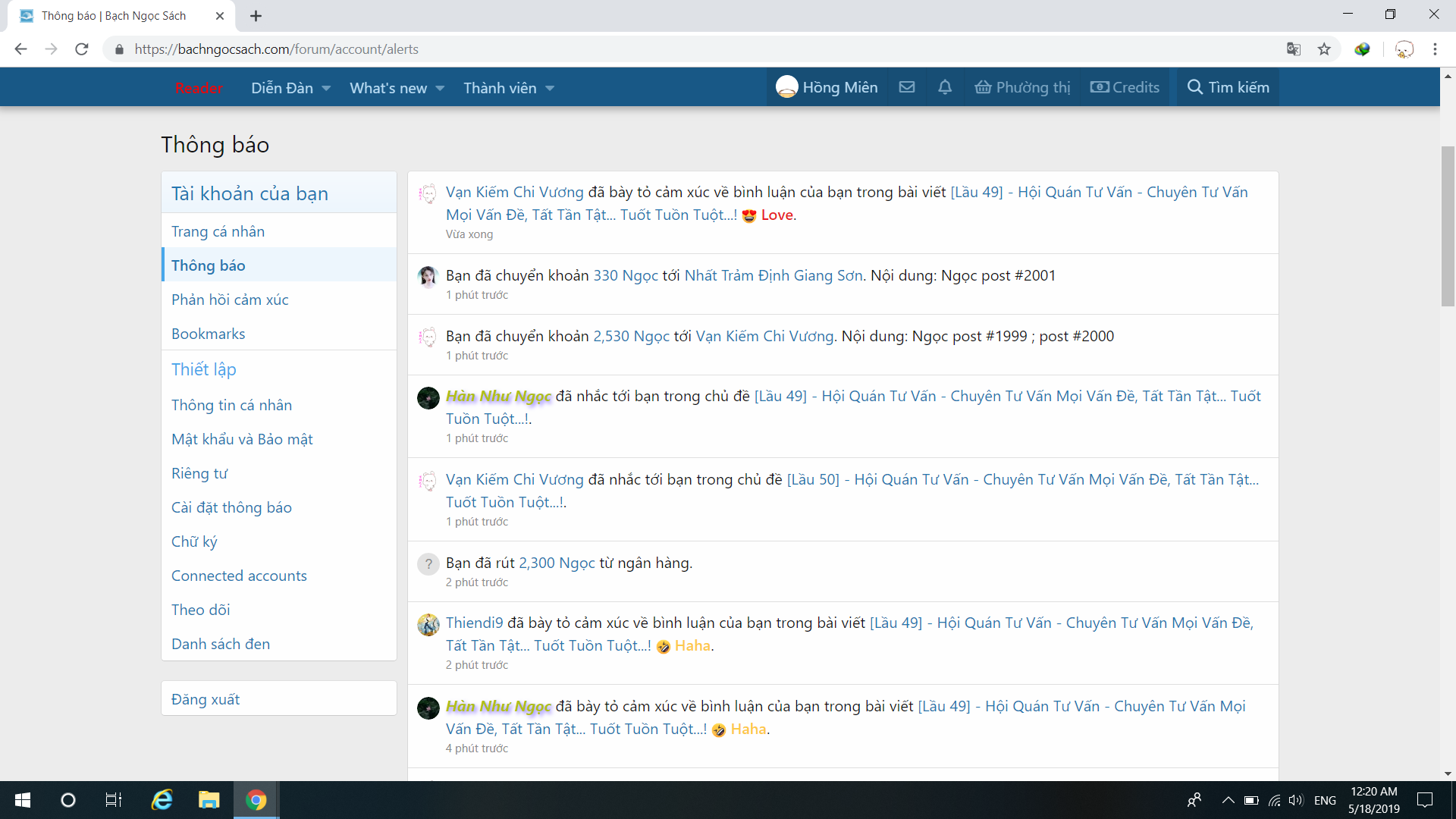Open Phường thị shop in navbar

pyautogui.click(x=1023, y=87)
